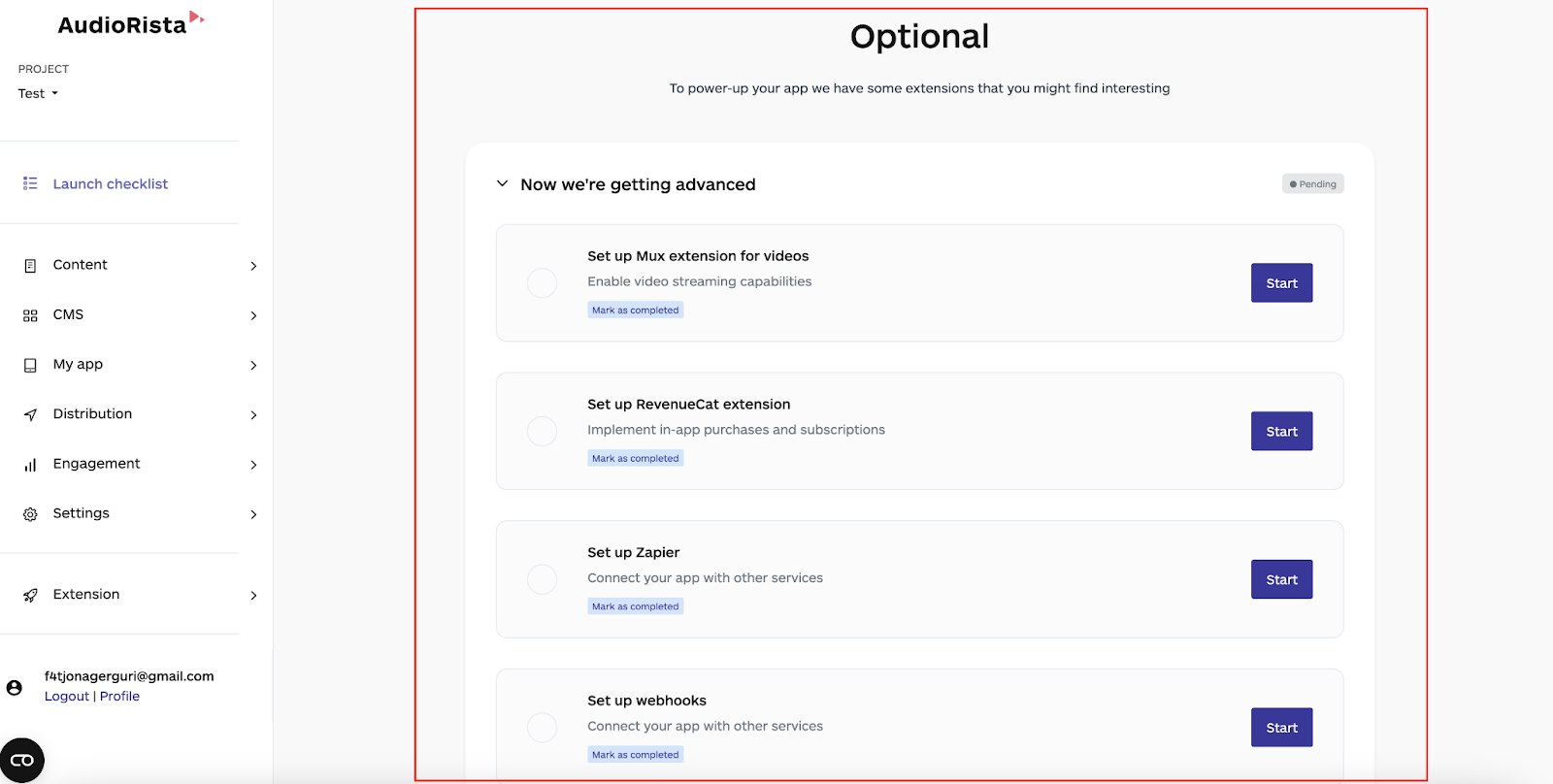Select Distribution in the sidebar

pyautogui.click(x=92, y=413)
